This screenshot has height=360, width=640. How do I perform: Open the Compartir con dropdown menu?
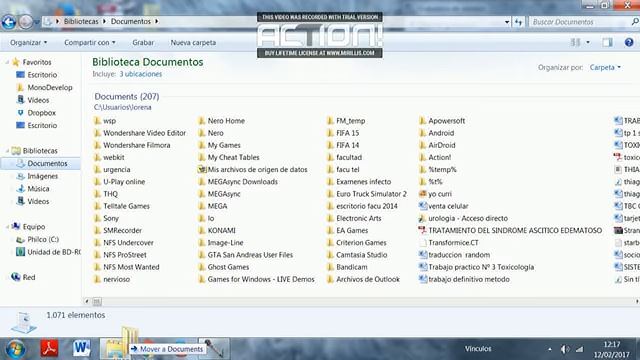click(x=89, y=42)
